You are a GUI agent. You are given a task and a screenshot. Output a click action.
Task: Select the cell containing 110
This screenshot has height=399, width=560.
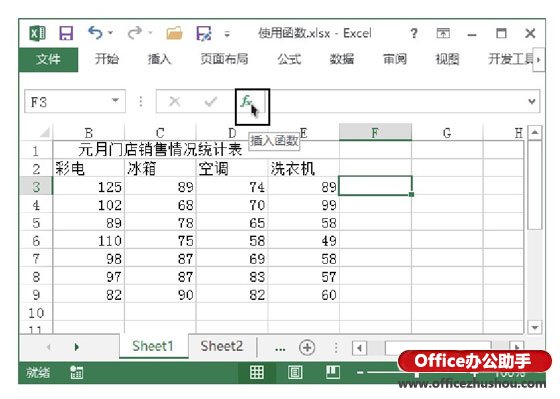(89, 241)
